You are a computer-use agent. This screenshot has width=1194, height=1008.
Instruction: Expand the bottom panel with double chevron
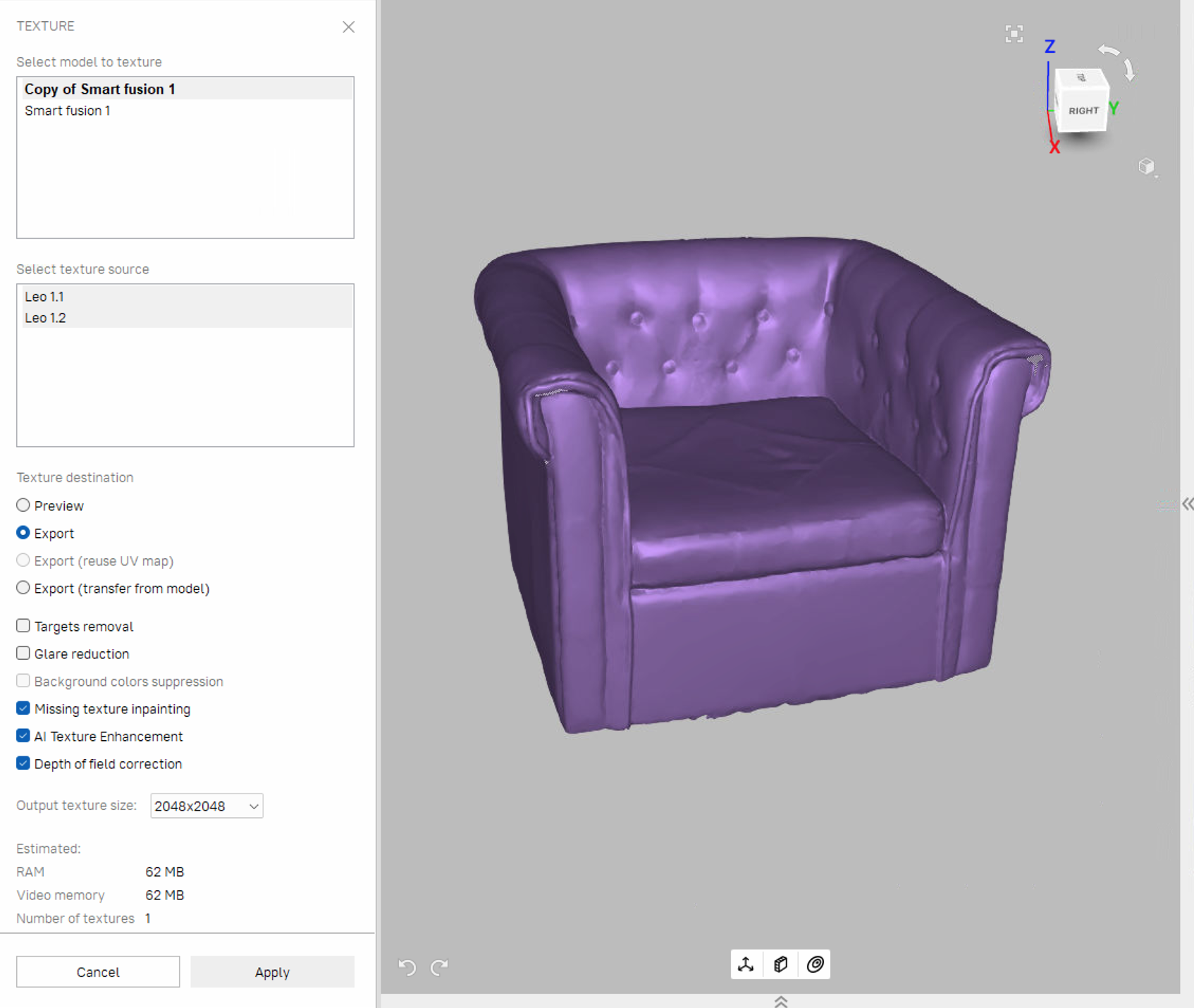pyautogui.click(x=781, y=1002)
